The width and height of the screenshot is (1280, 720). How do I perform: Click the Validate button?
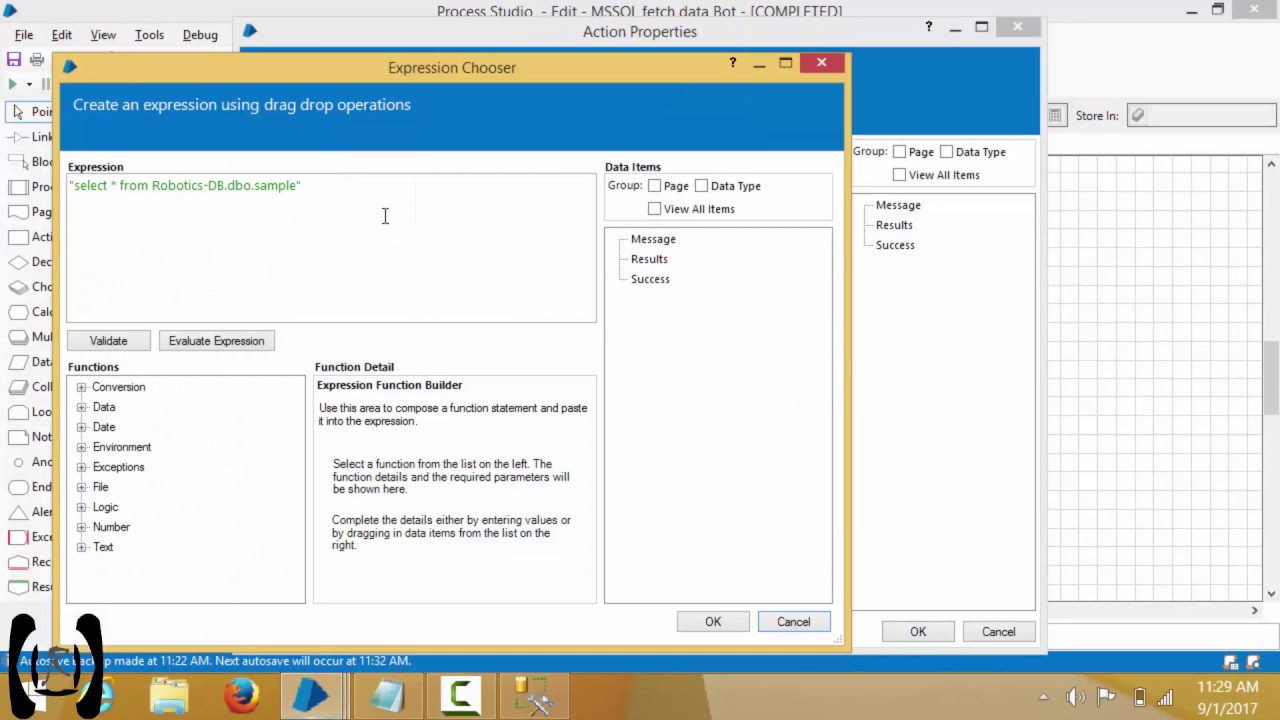pos(108,341)
